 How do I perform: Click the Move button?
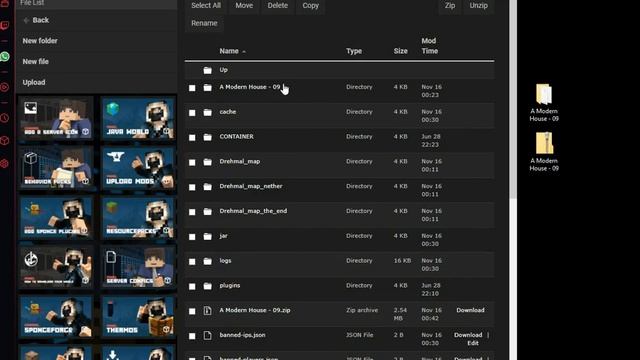coord(244,6)
